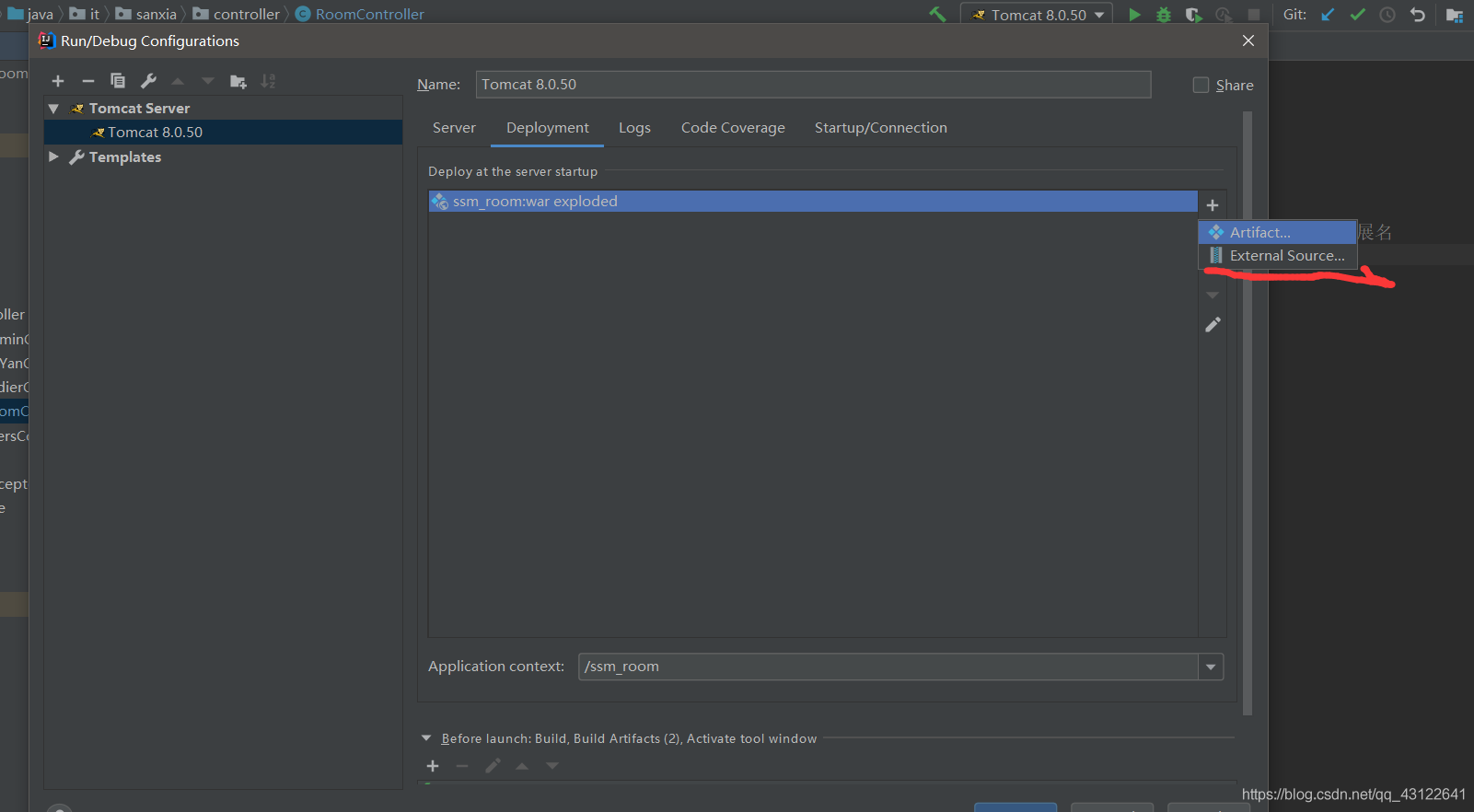Open edit defaults wrench icon

click(x=148, y=81)
